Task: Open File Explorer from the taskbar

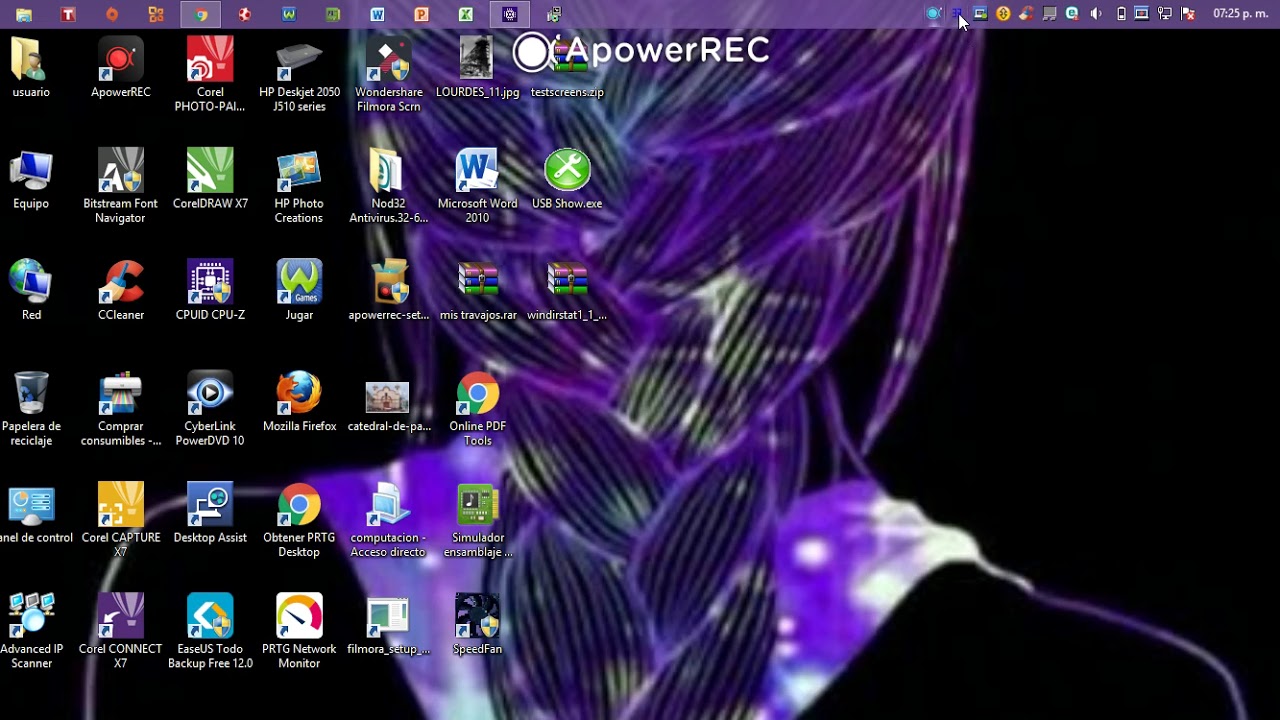Action: [24, 14]
